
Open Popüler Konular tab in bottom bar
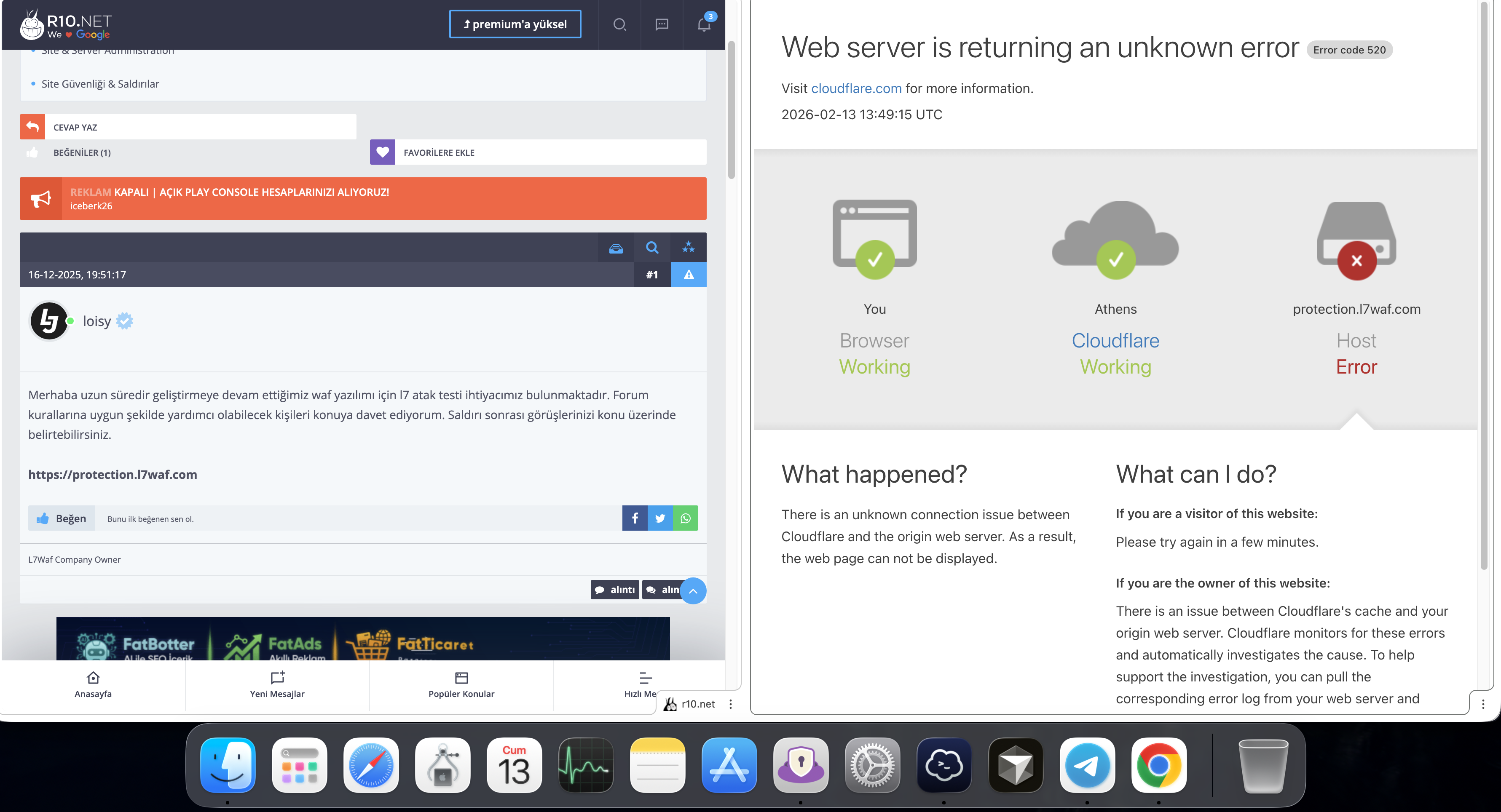461,684
